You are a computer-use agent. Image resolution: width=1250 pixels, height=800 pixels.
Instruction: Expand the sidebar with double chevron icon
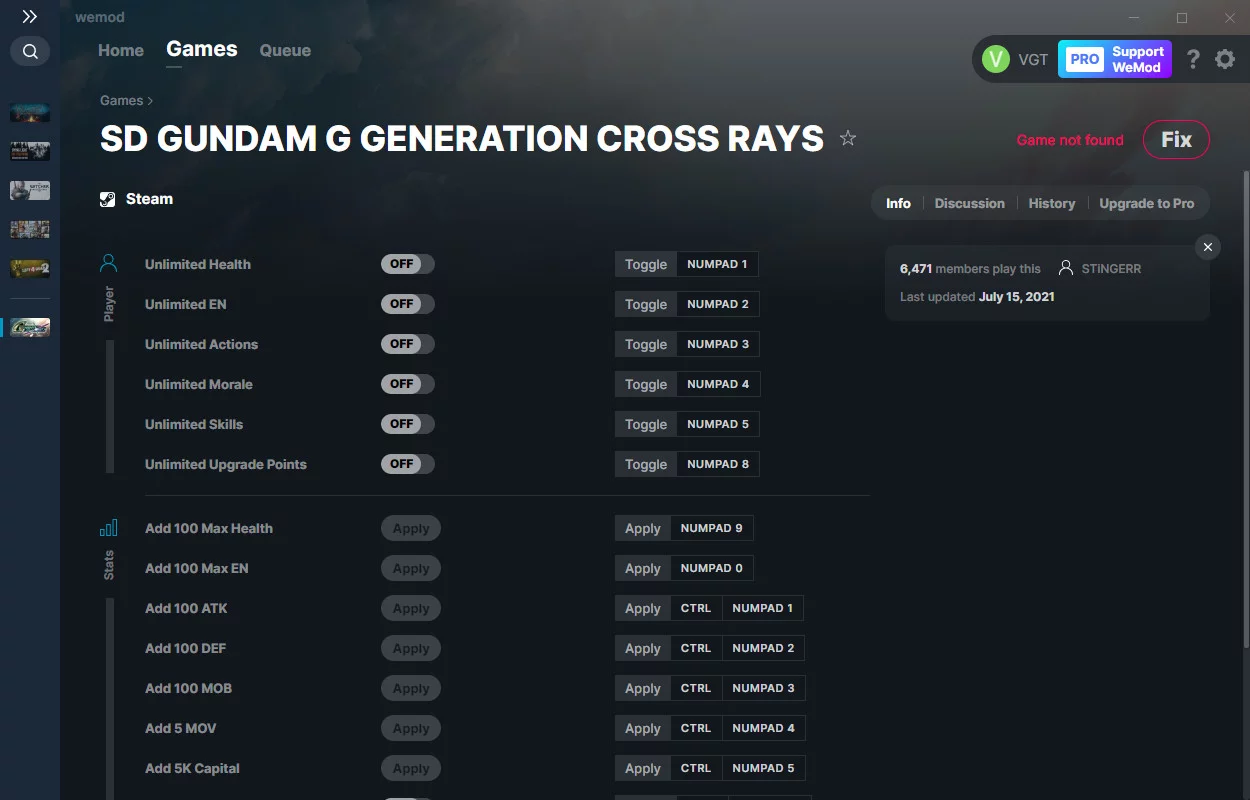(30, 17)
